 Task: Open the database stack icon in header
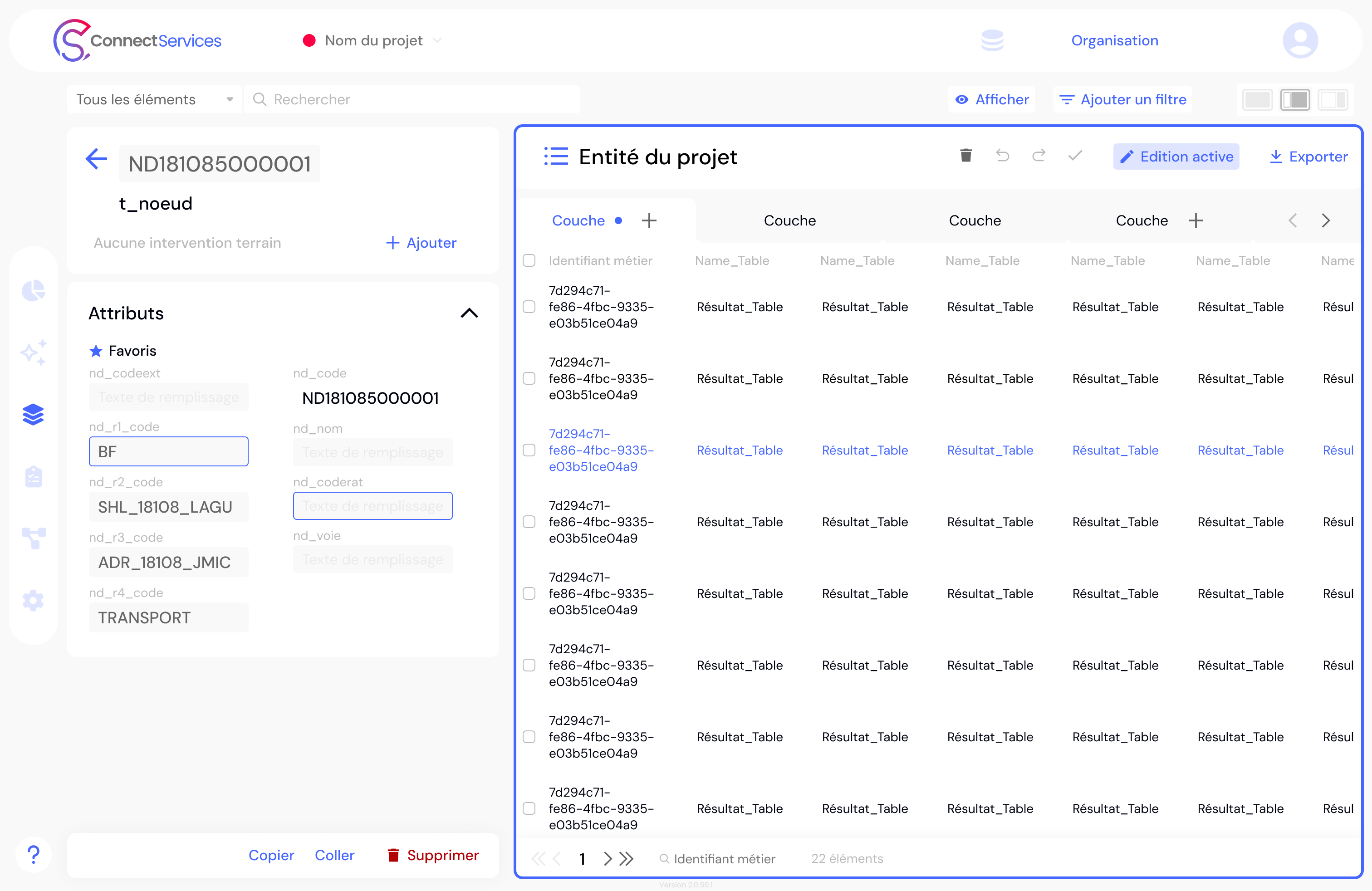(x=992, y=40)
